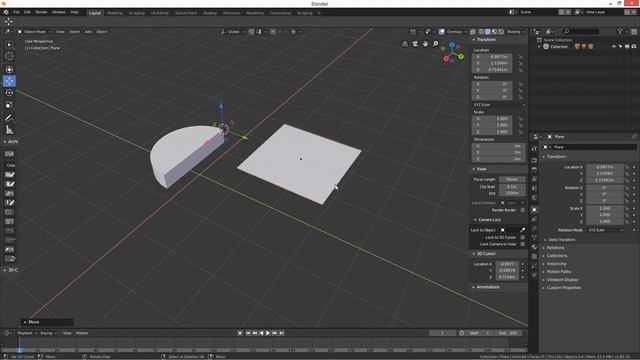The width and height of the screenshot is (640, 360).
Task: Switch to wireframe viewport shading mode
Action: point(481,31)
